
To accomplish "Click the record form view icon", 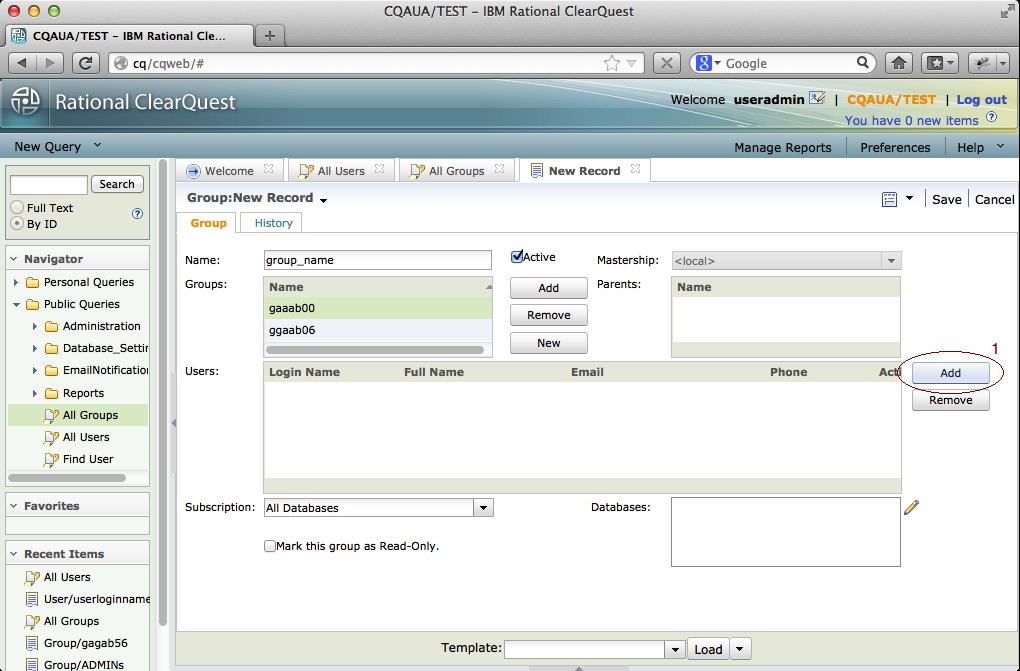I will point(889,199).
